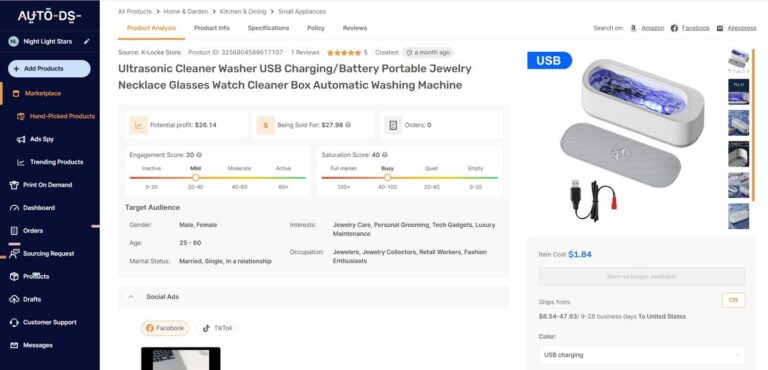Select the second product thumbnail

738,92
